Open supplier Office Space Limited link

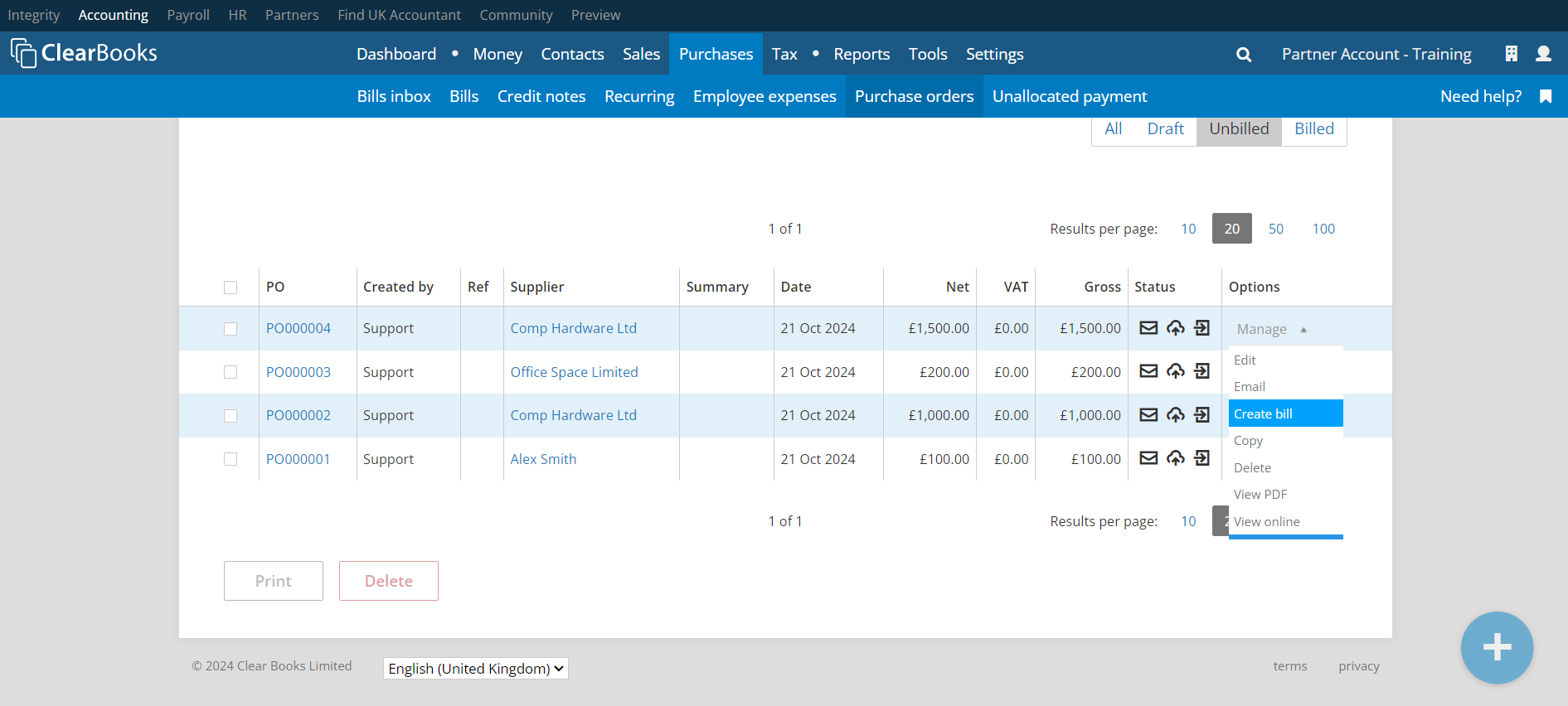[575, 372]
